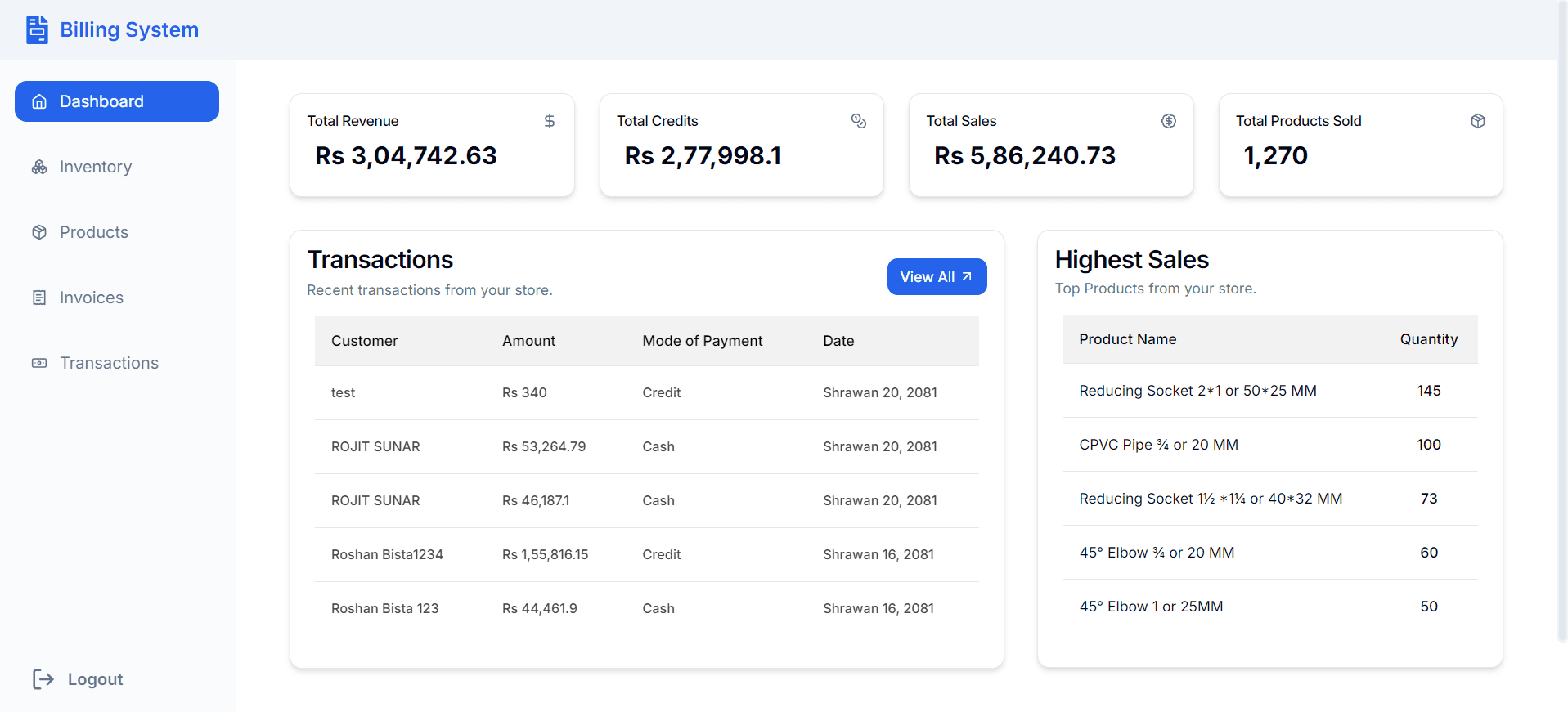Open the Inventory menu item
1568x712 pixels.
pos(96,168)
